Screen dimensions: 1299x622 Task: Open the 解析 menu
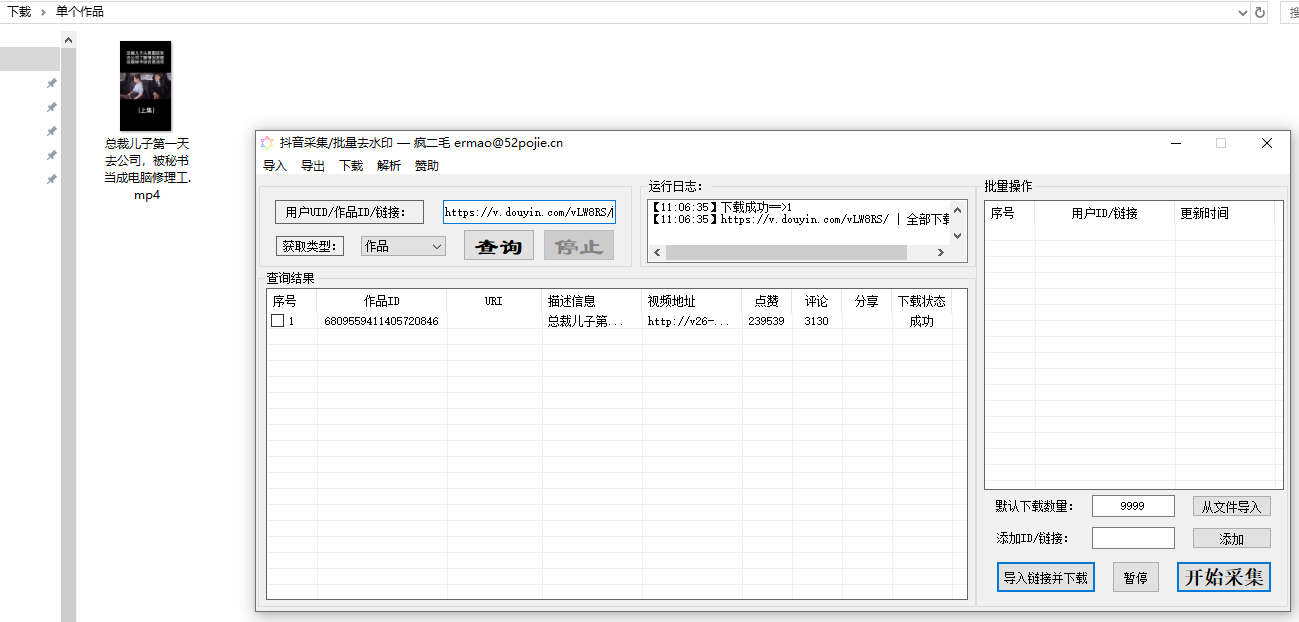click(x=389, y=166)
